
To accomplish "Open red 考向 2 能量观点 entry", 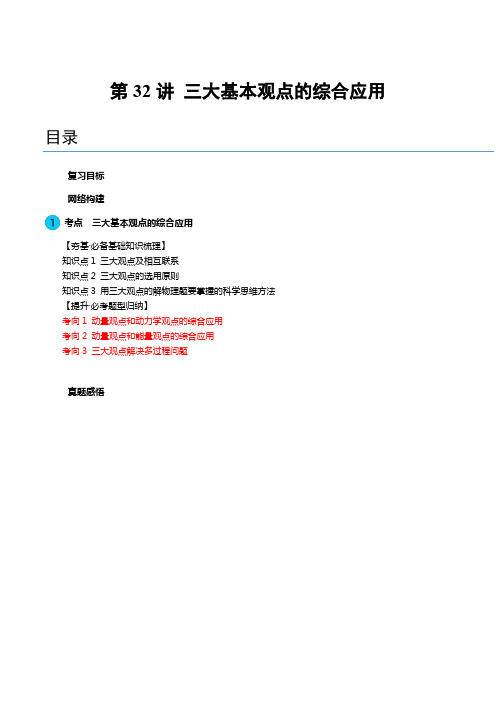I will click(138, 336).
